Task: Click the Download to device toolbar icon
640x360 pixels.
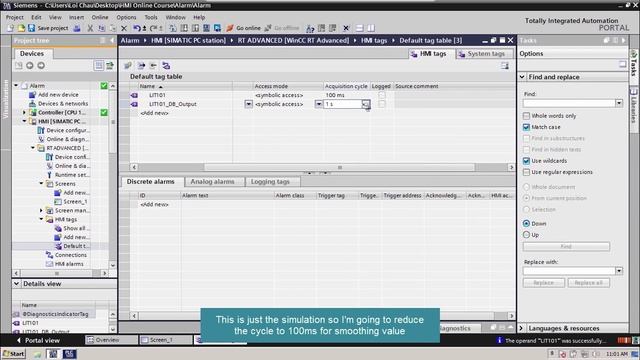Action: [x=184, y=28]
